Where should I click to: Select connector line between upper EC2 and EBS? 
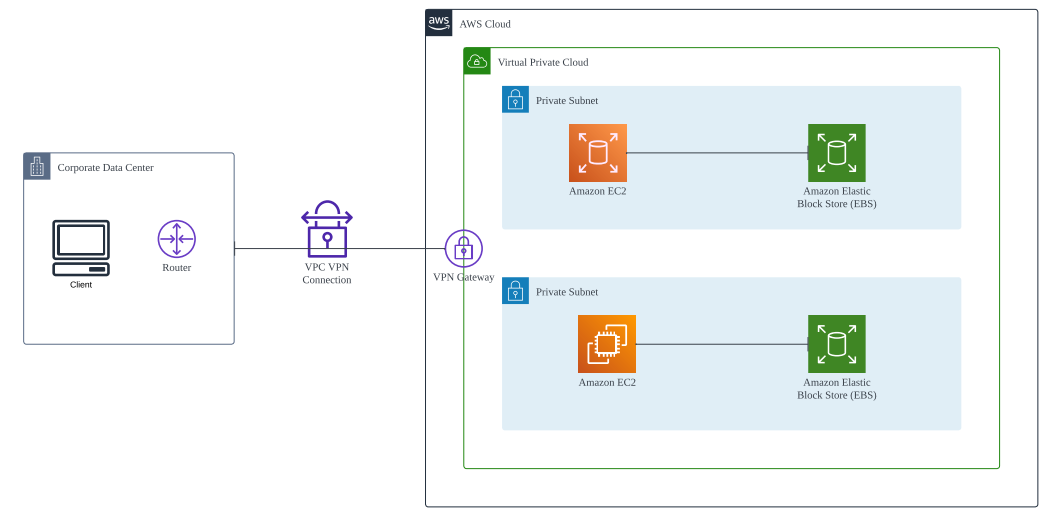[717, 153]
